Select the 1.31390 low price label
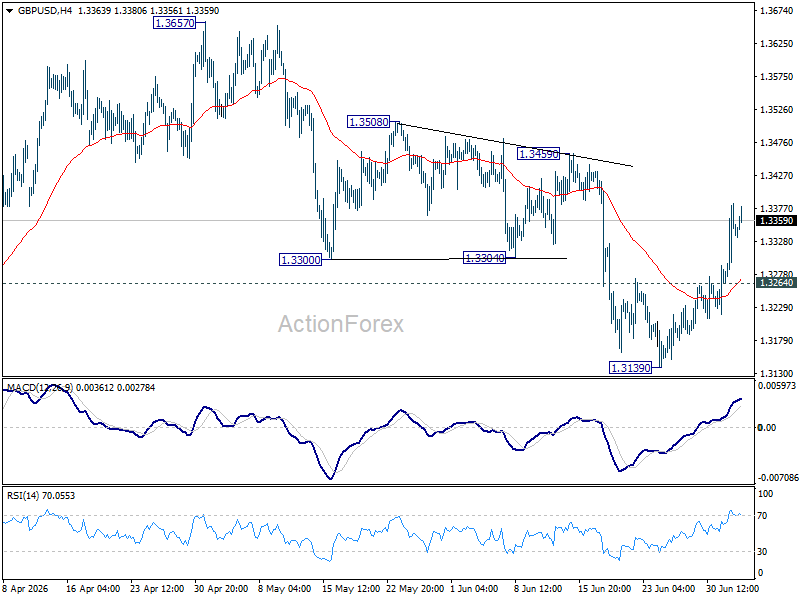800x600 pixels. click(631, 368)
